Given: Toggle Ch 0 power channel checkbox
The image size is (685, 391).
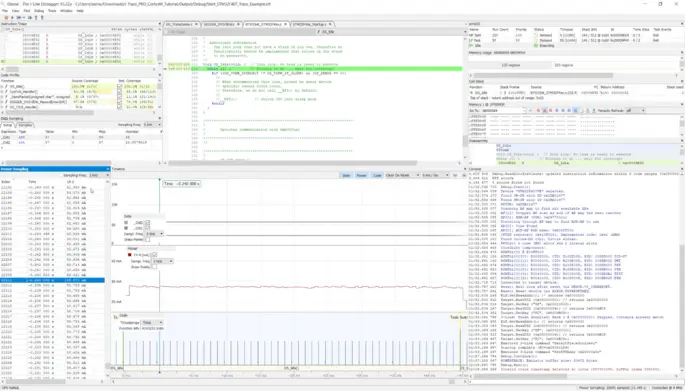Looking at the screenshot, I should click(x=154, y=255).
